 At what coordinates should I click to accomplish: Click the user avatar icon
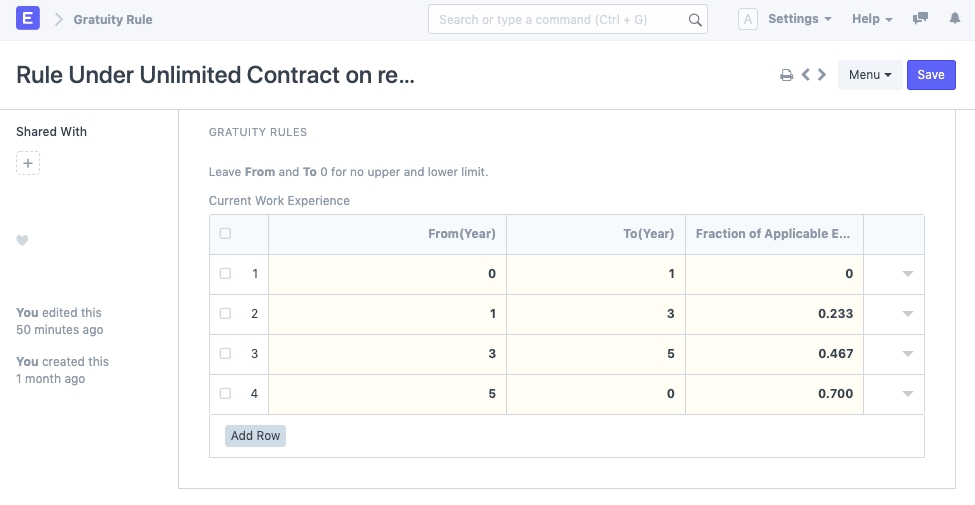pos(747,19)
